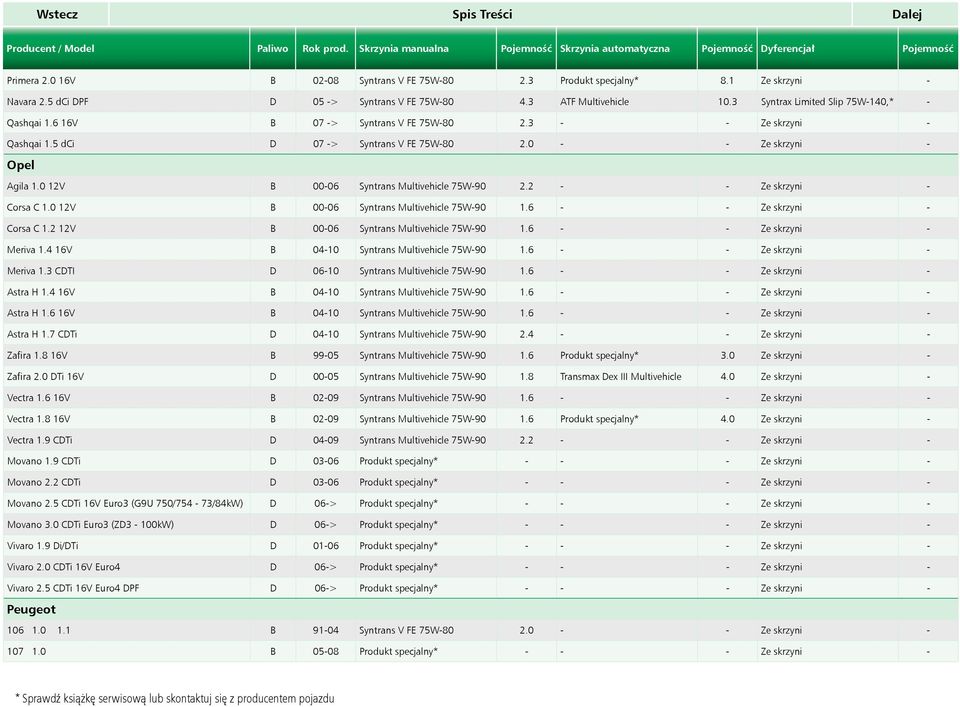Select Vivaro 2.0 CDTi 16V Euro4 model
Screen dimensions: 960x707
click(x=64, y=567)
